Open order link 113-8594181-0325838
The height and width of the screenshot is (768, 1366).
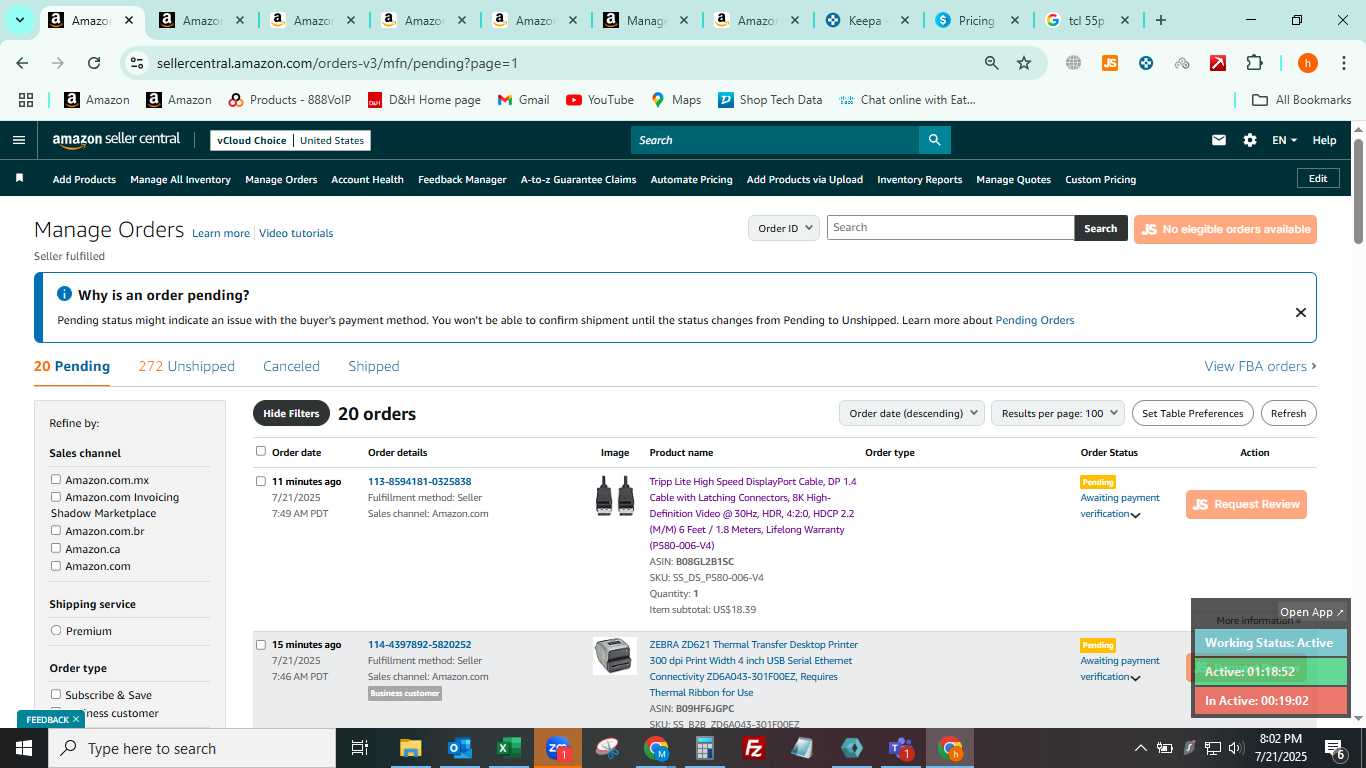click(419, 481)
